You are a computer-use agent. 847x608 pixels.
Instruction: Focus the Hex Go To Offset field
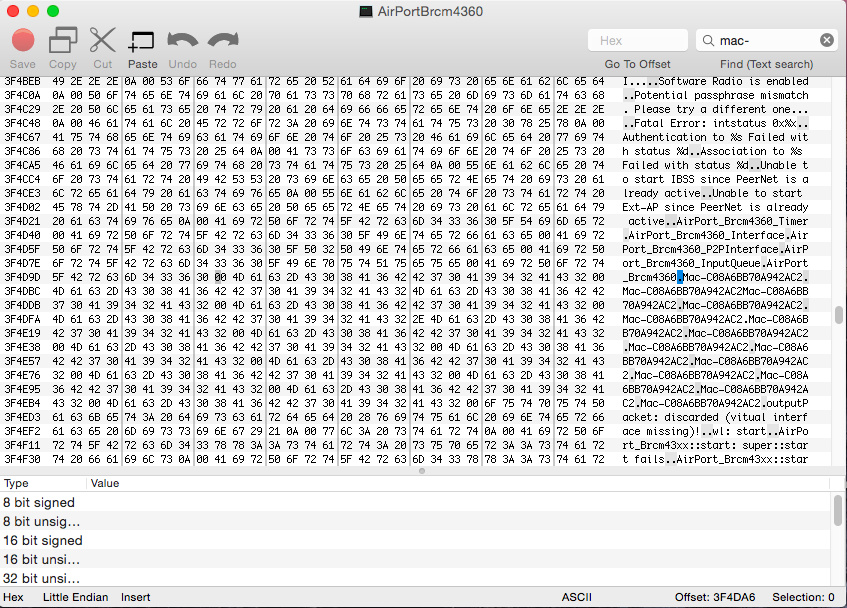pos(637,40)
